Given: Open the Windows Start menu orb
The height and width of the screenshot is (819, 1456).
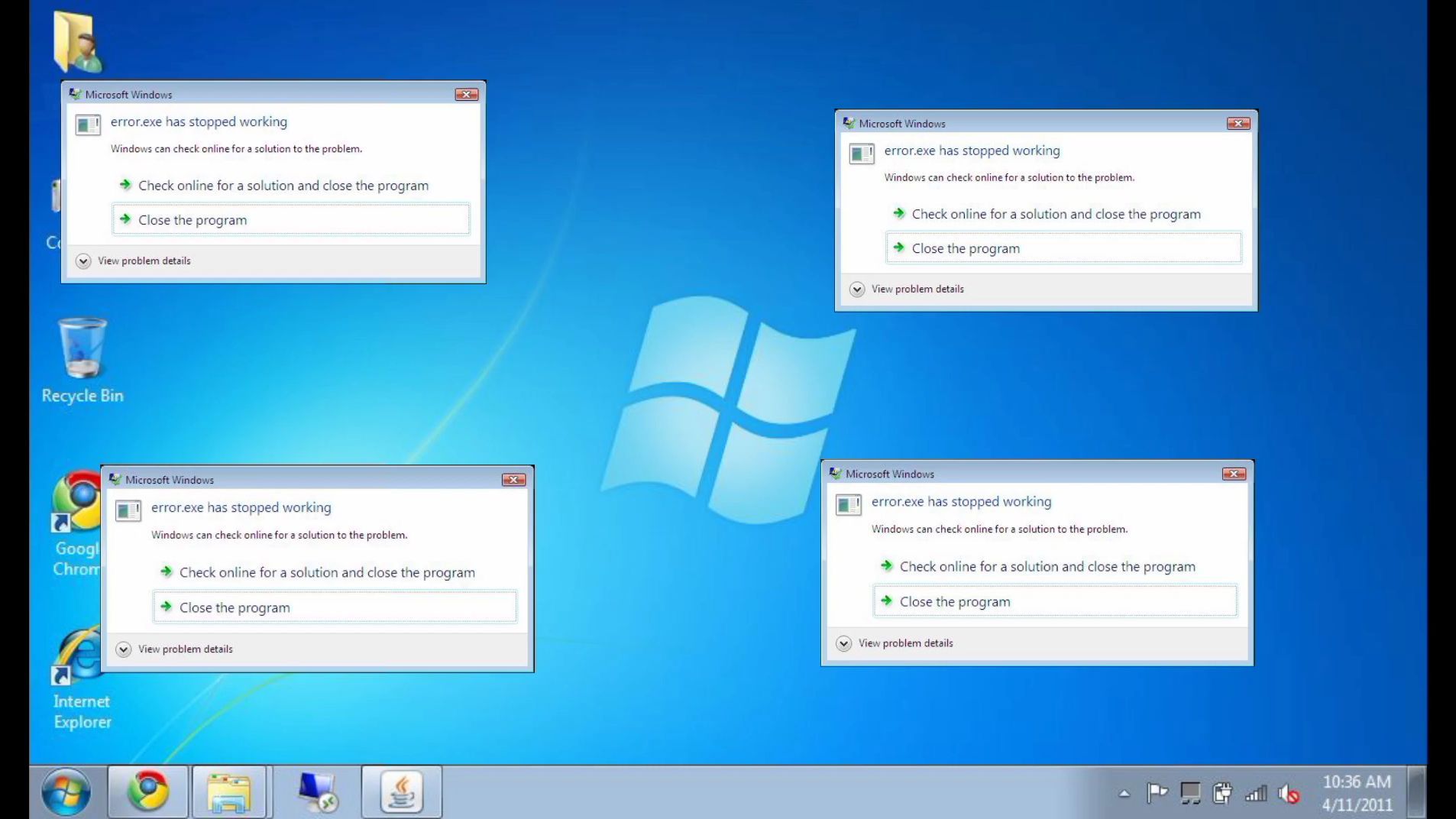Looking at the screenshot, I should pyautogui.click(x=66, y=791).
